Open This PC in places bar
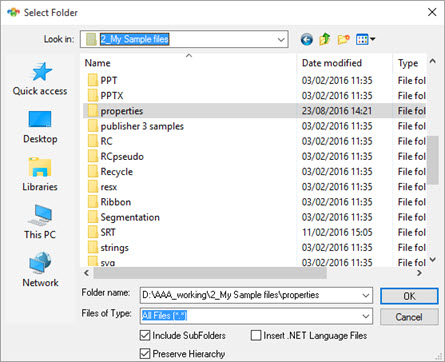This screenshot has width=445, height=362. (40, 222)
